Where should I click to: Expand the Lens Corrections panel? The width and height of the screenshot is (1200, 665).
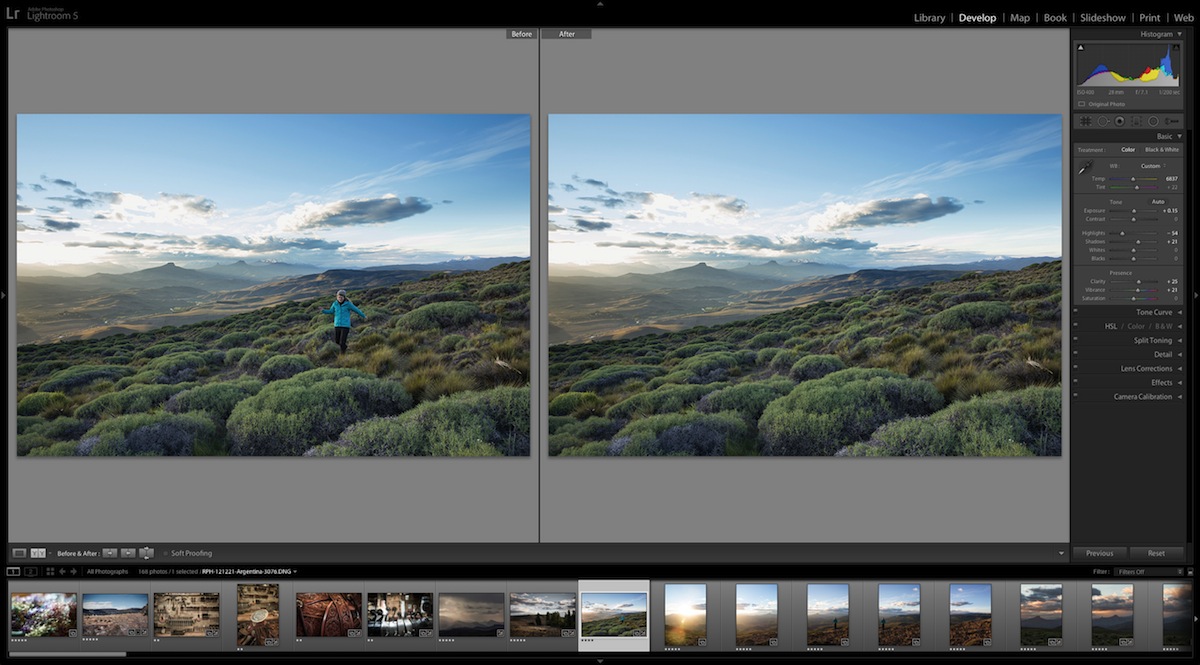(x=1180, y=368)
